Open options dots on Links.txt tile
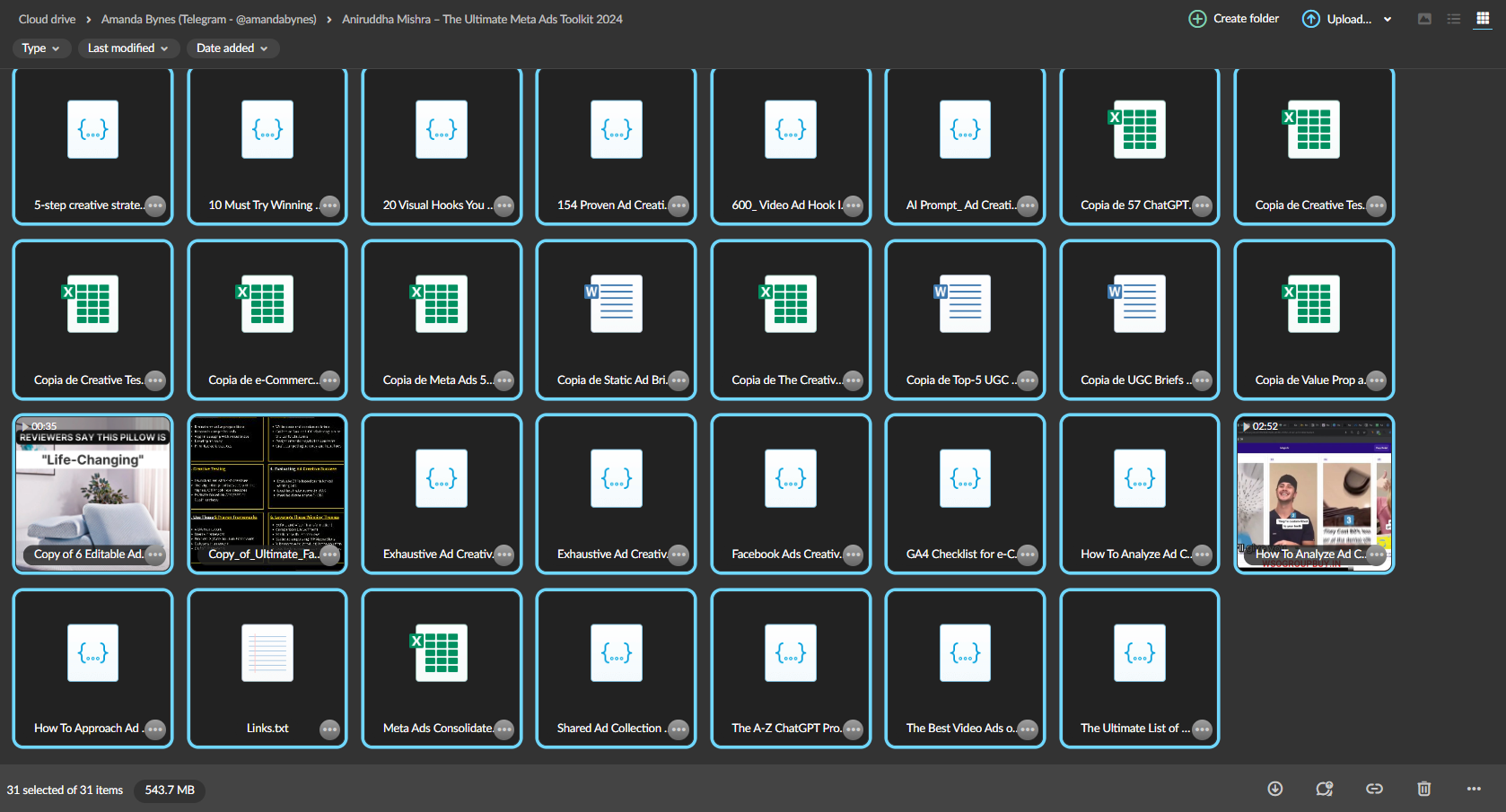This screenshot has width=1506, height=812. [329, 729]
